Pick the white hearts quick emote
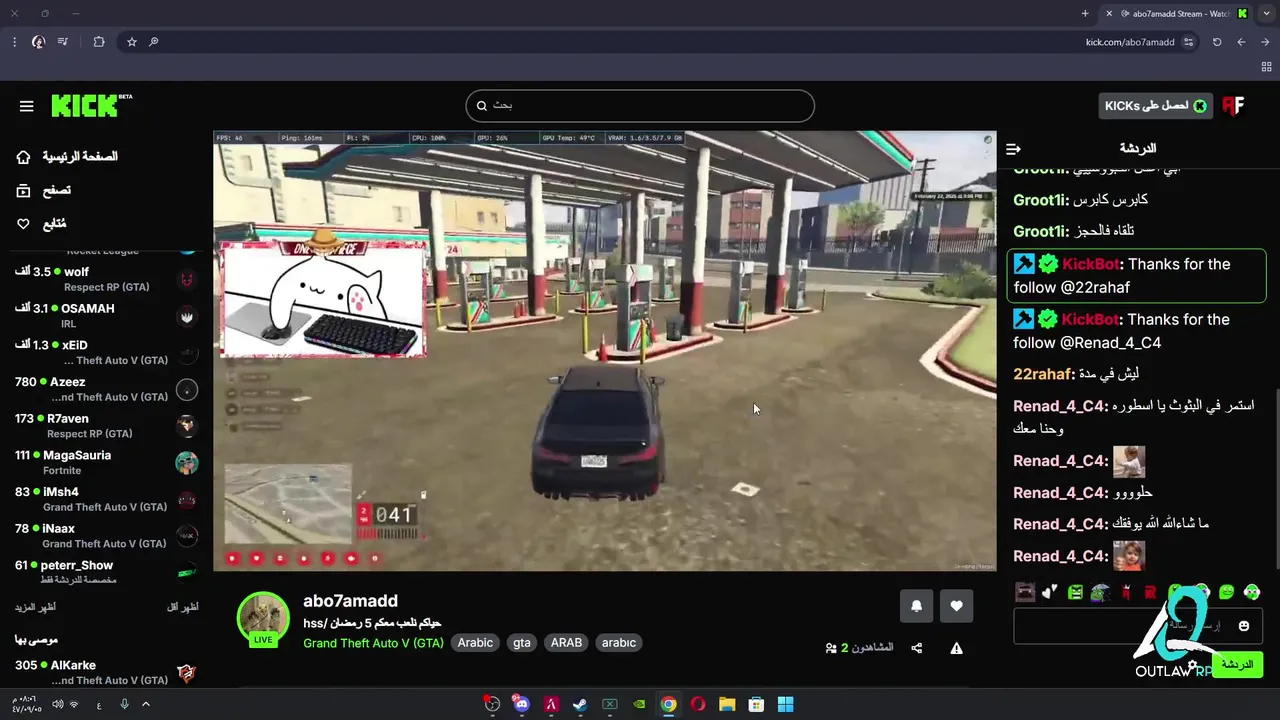This screenshot has height=720, width=1280. click(x=1049, y=592)
